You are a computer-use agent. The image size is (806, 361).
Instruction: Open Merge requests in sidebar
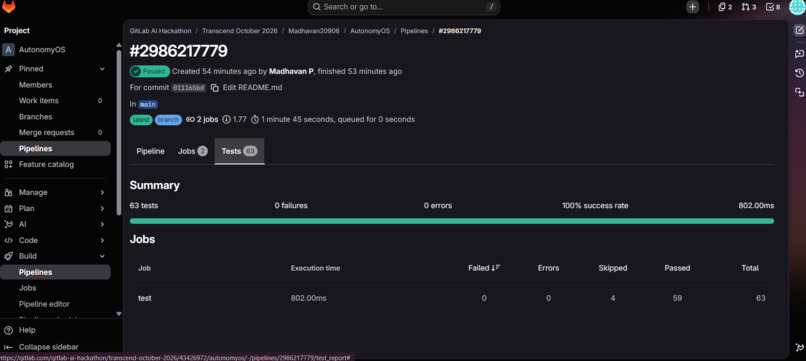pyautogui.click(x=56, y=133)
